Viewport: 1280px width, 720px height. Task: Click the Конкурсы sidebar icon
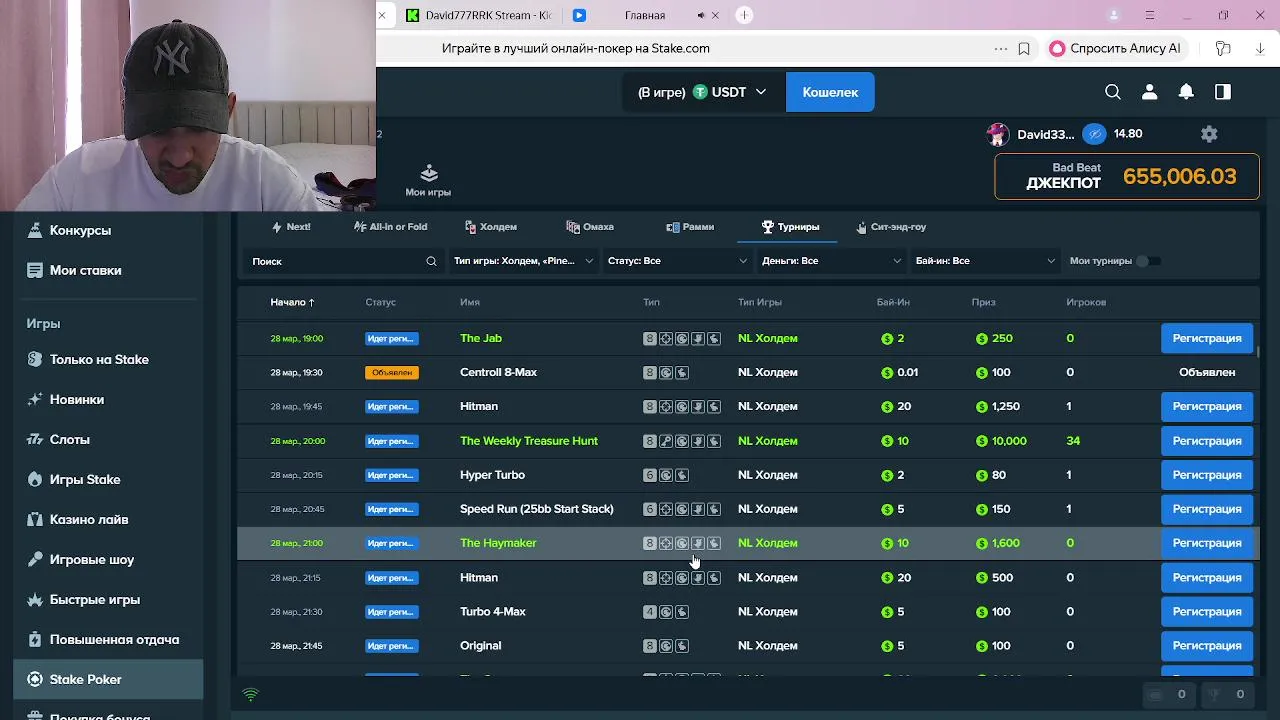(x=35, y=230)
